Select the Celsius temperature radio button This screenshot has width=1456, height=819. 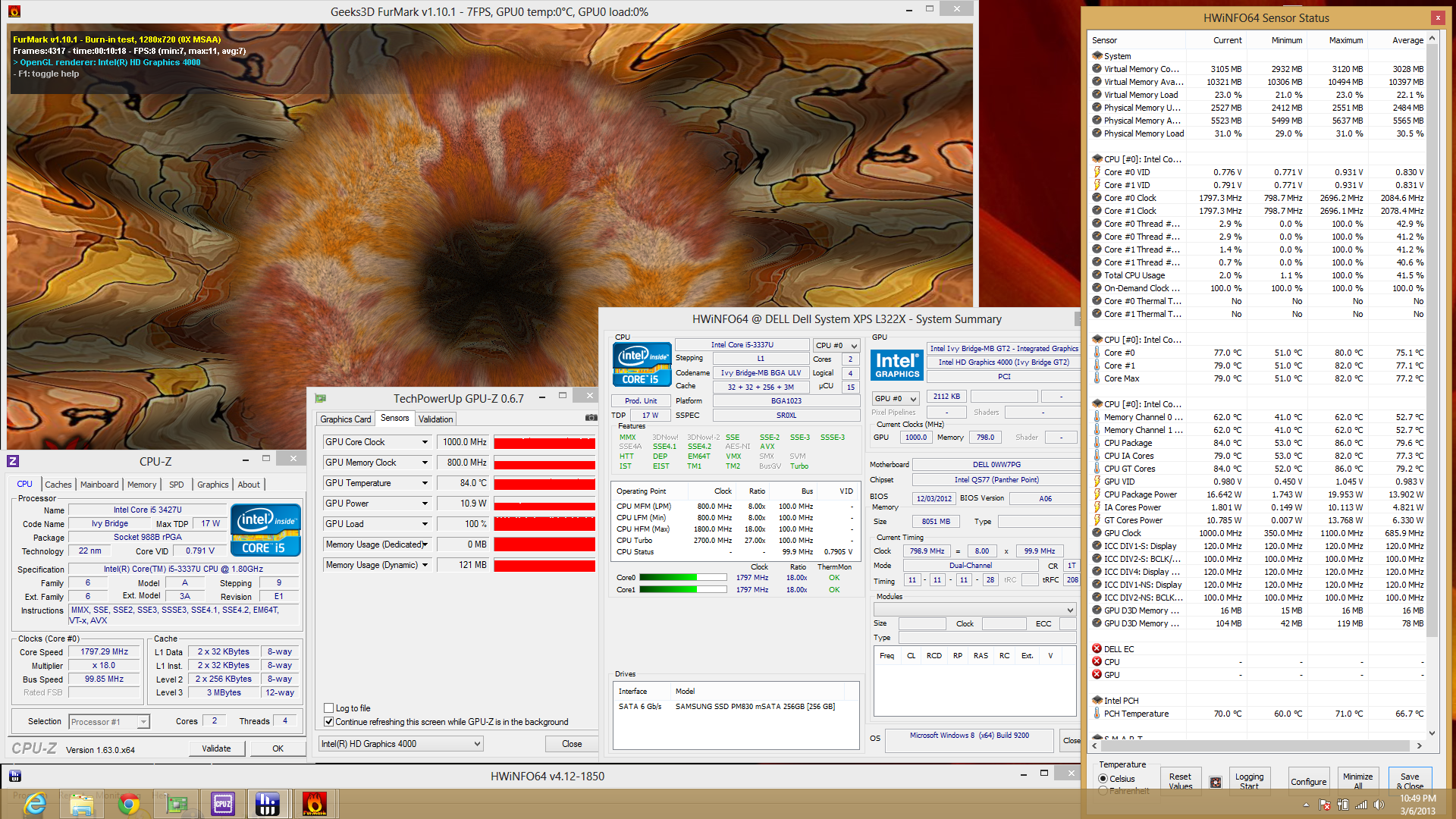tap(1103, 779)
